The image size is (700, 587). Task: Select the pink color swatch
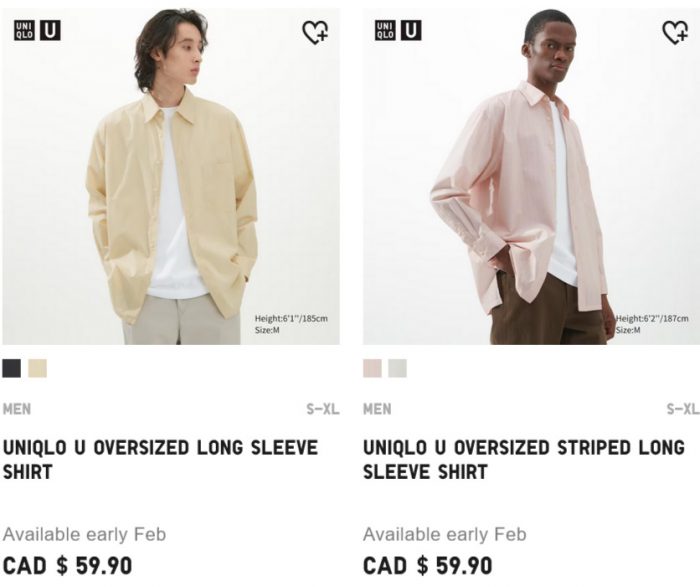[x=372, y=368]
